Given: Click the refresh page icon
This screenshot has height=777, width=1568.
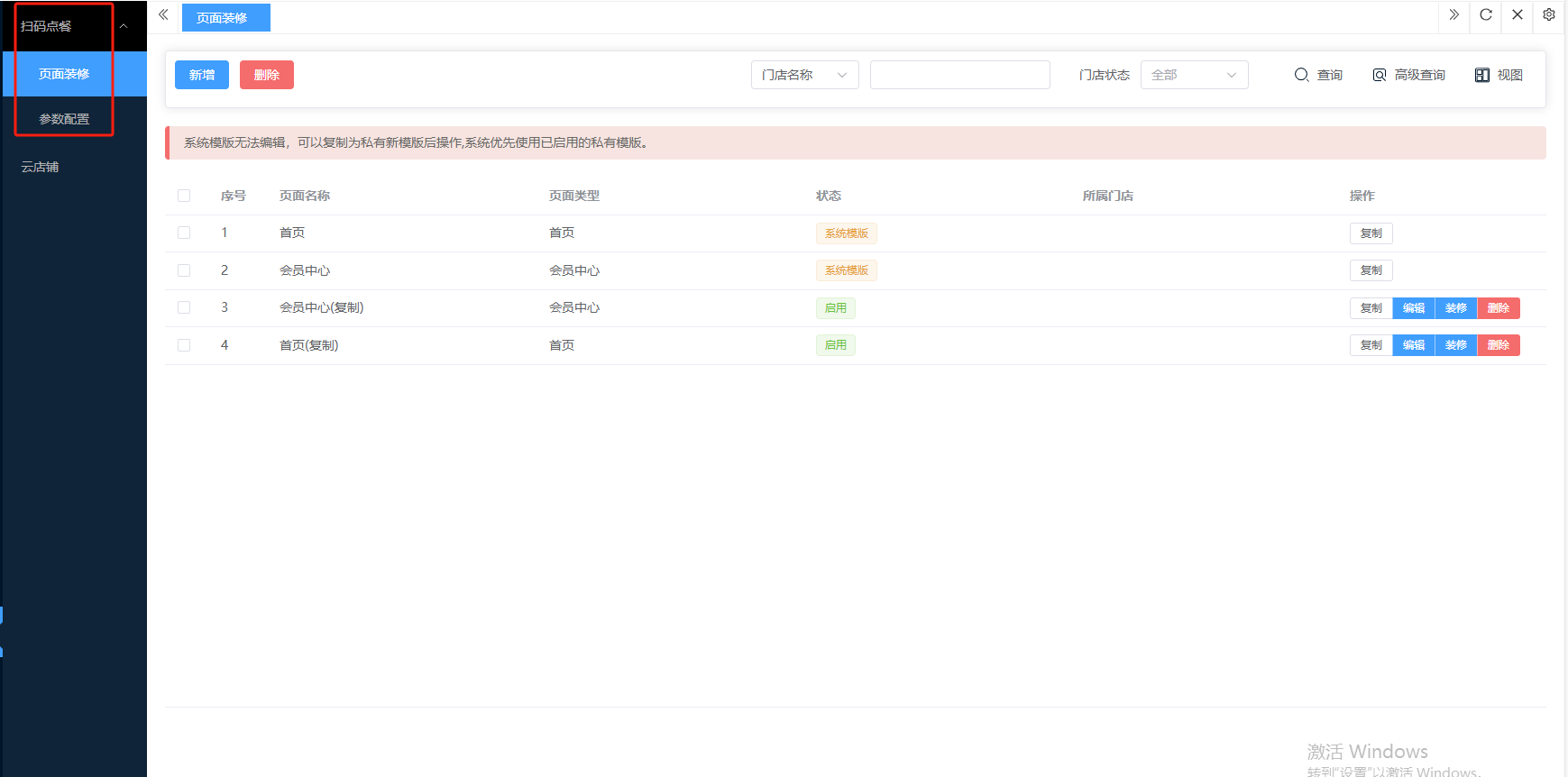Looking at the screenshot, I should tap(1486, 15).
